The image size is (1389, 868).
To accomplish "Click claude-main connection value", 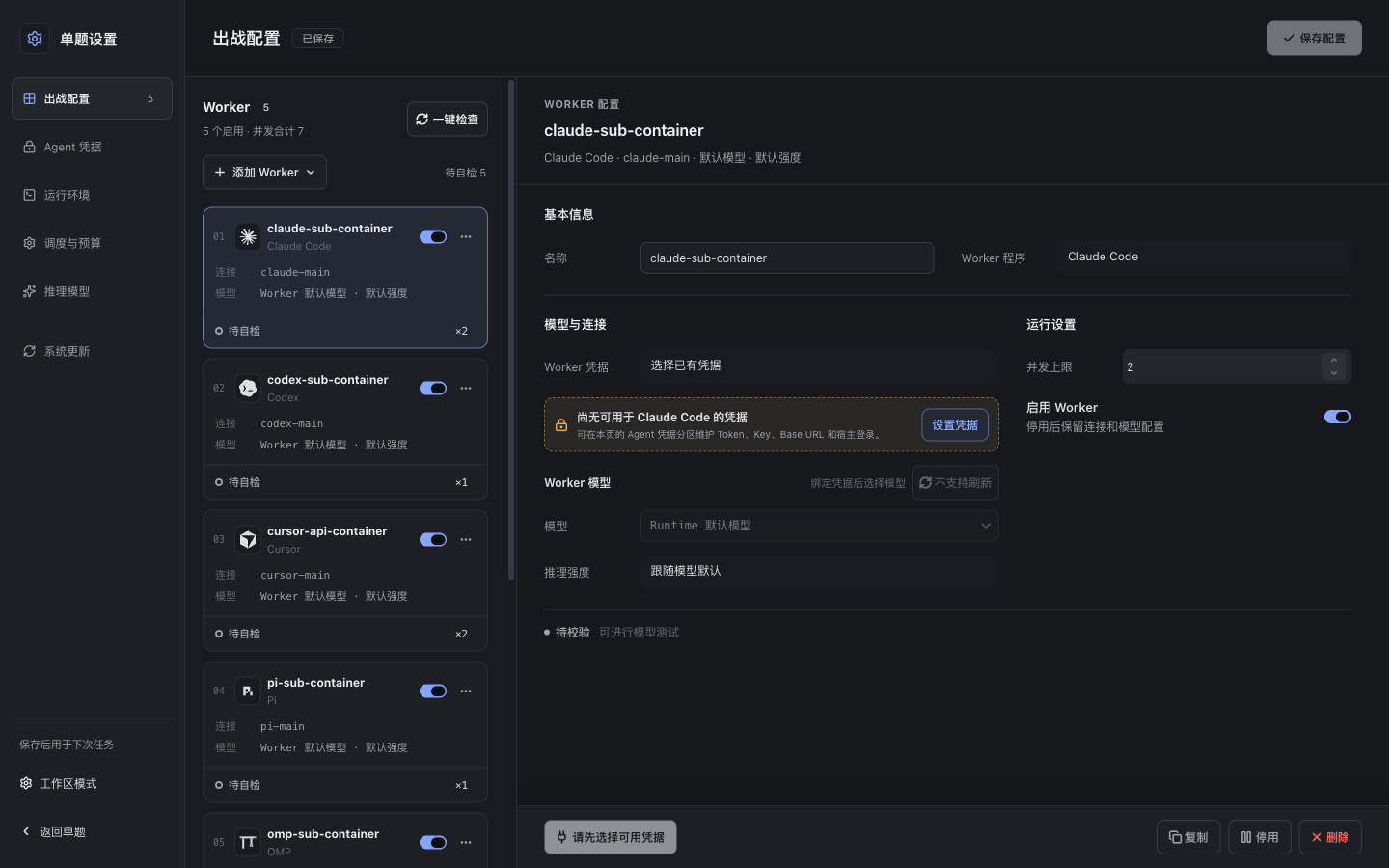I will 295,273.
